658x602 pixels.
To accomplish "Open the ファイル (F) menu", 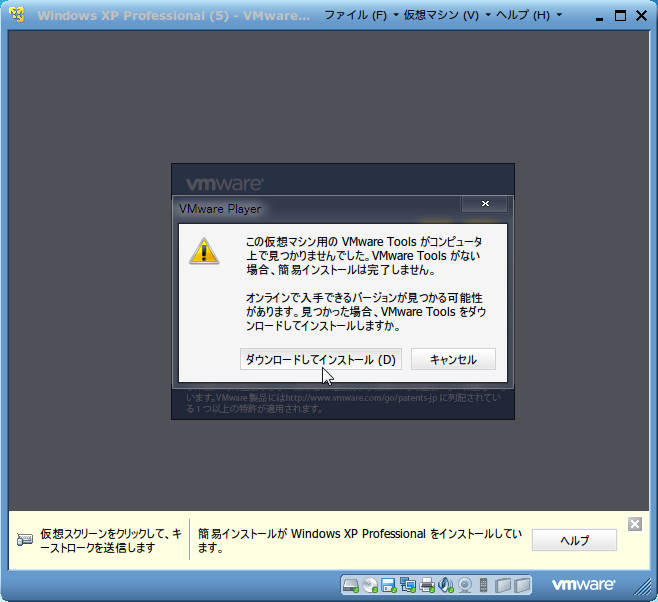I will [x=355, y=16].
